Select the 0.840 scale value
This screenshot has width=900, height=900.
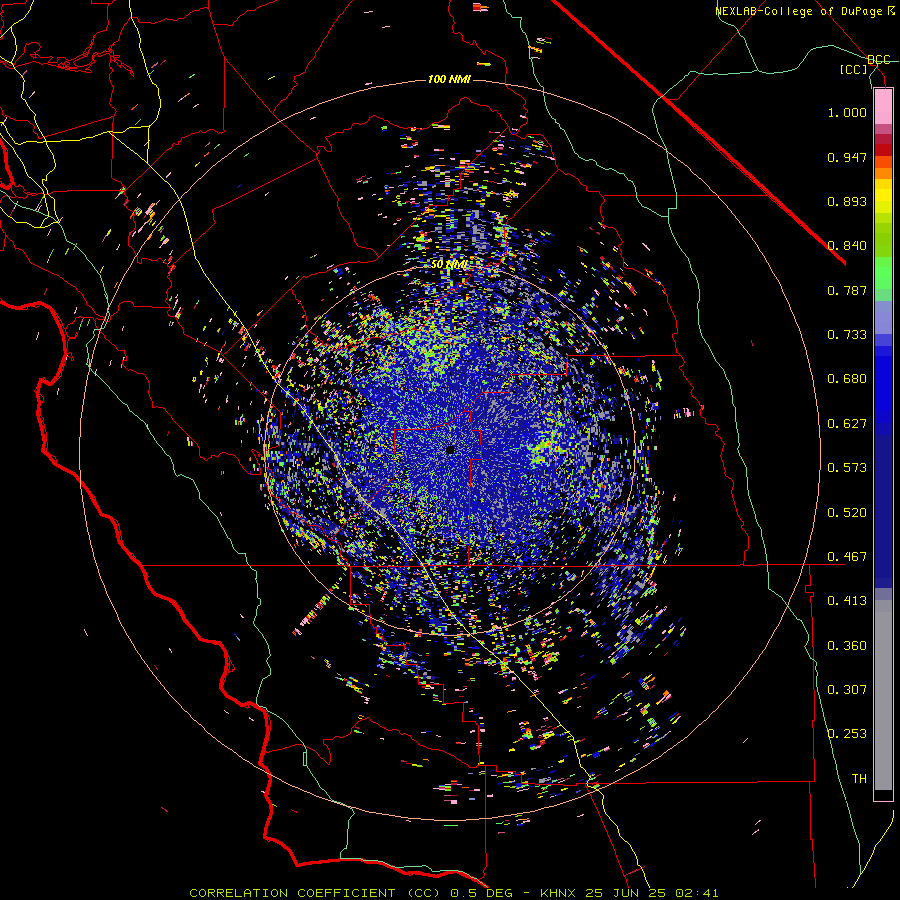pos(847,246)
